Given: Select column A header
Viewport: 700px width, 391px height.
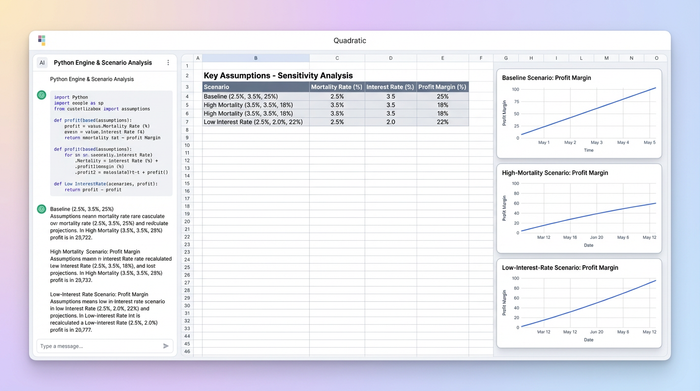Looking at the screenshot, I should 198,58.
